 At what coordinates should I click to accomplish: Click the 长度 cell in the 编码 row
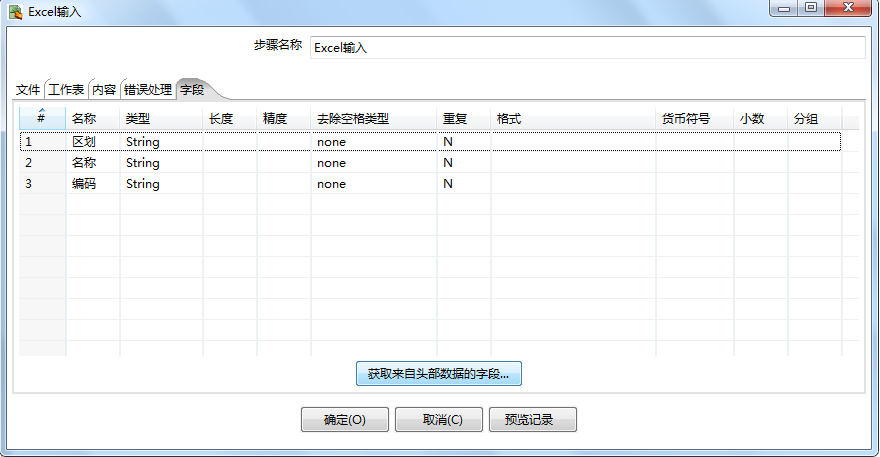tap(230, 184)
